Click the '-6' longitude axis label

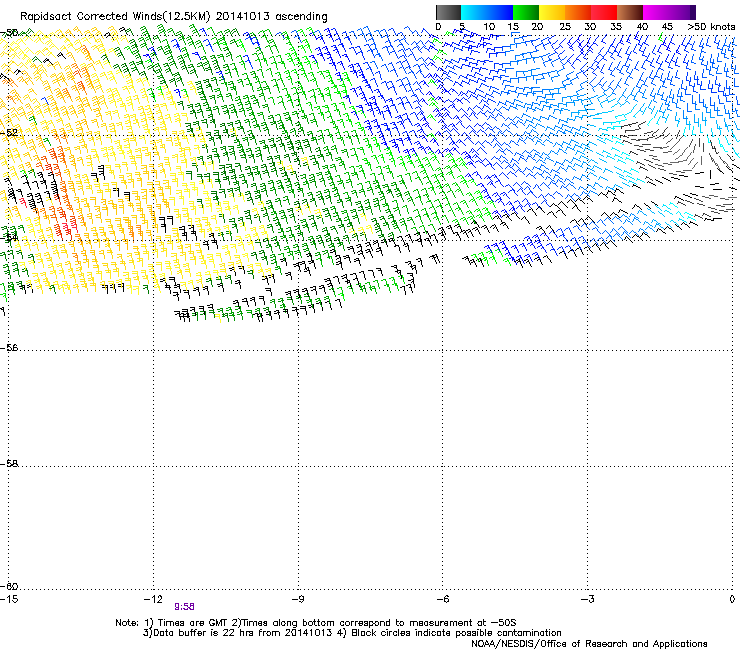(442, 599)
